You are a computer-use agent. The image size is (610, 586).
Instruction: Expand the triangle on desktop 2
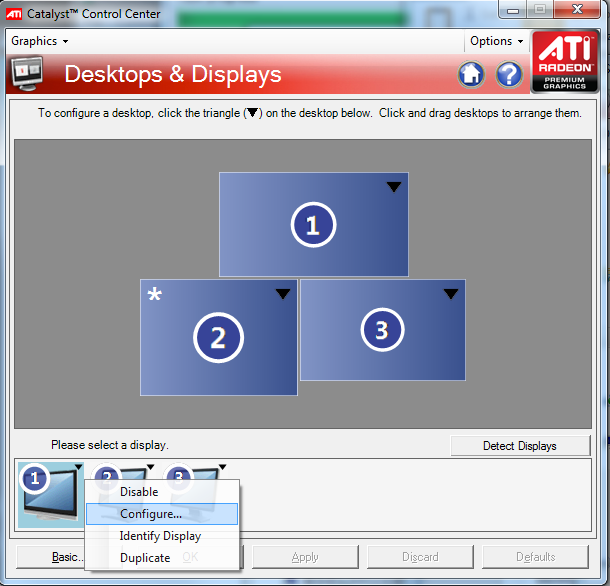click(x=283, y=294)
